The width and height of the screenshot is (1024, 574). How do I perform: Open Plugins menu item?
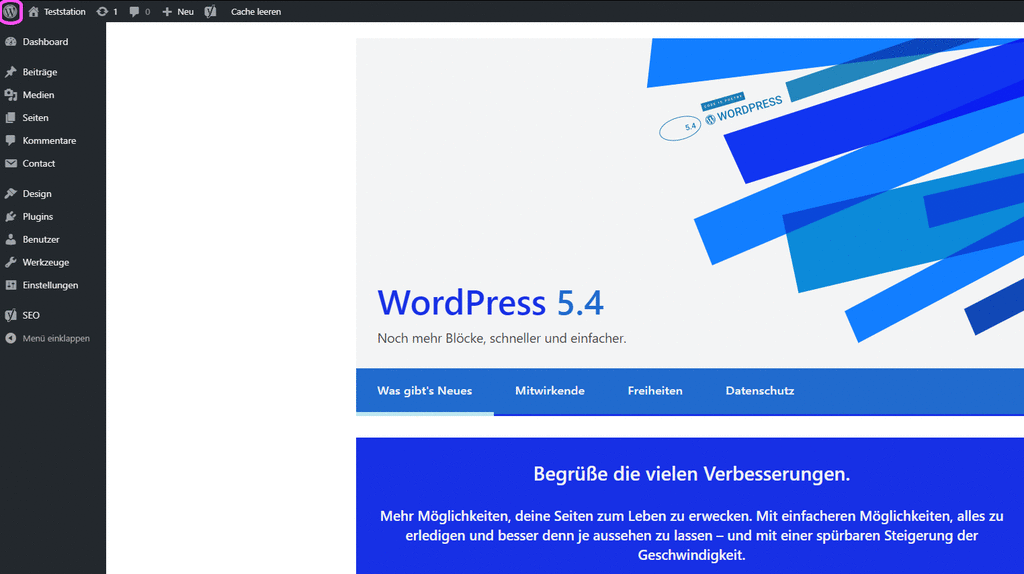pyautogui.click(x=38, y=216)
